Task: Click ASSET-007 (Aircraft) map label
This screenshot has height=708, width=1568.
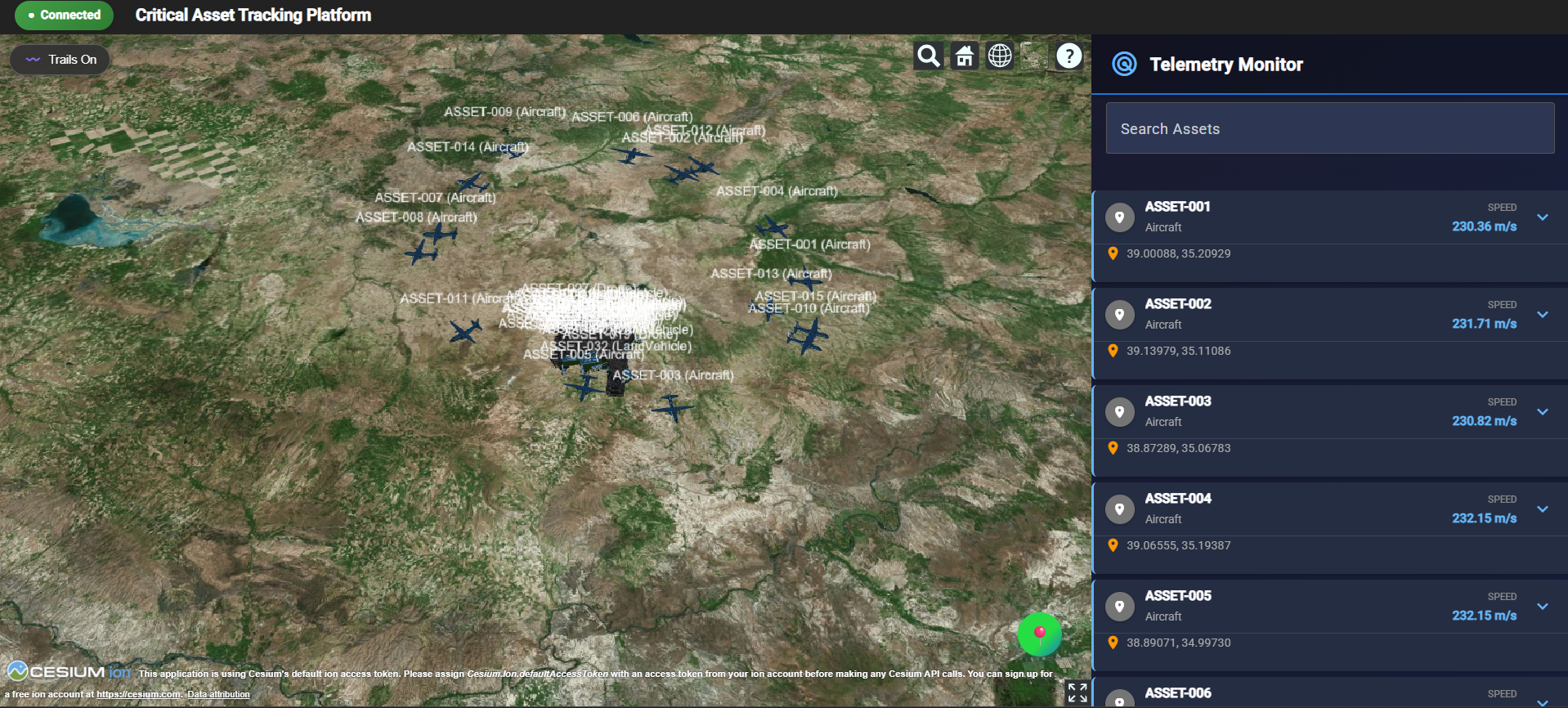Action: click(x=435, y=198)
